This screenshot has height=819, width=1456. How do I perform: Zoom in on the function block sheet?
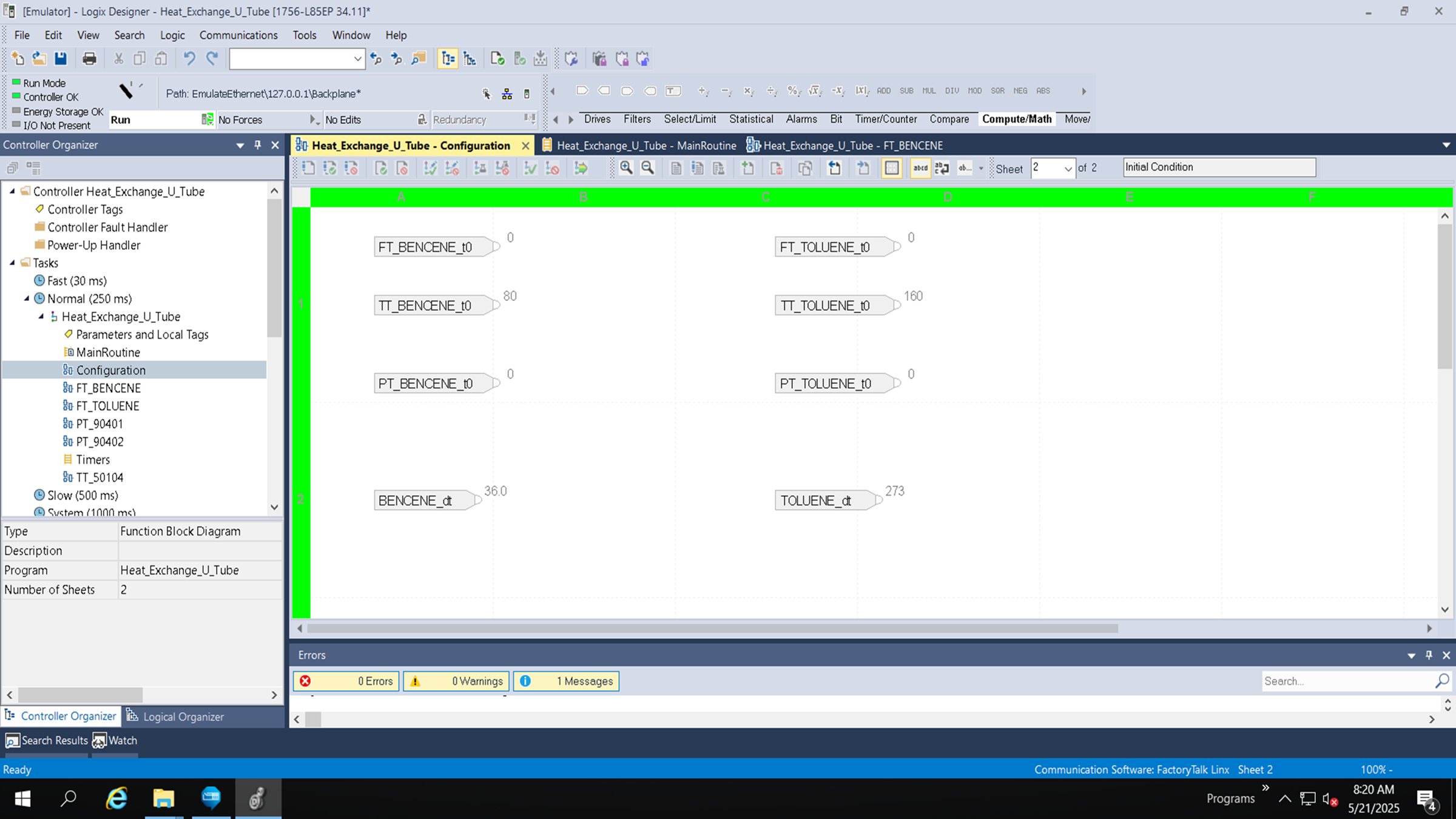(626, 168)
